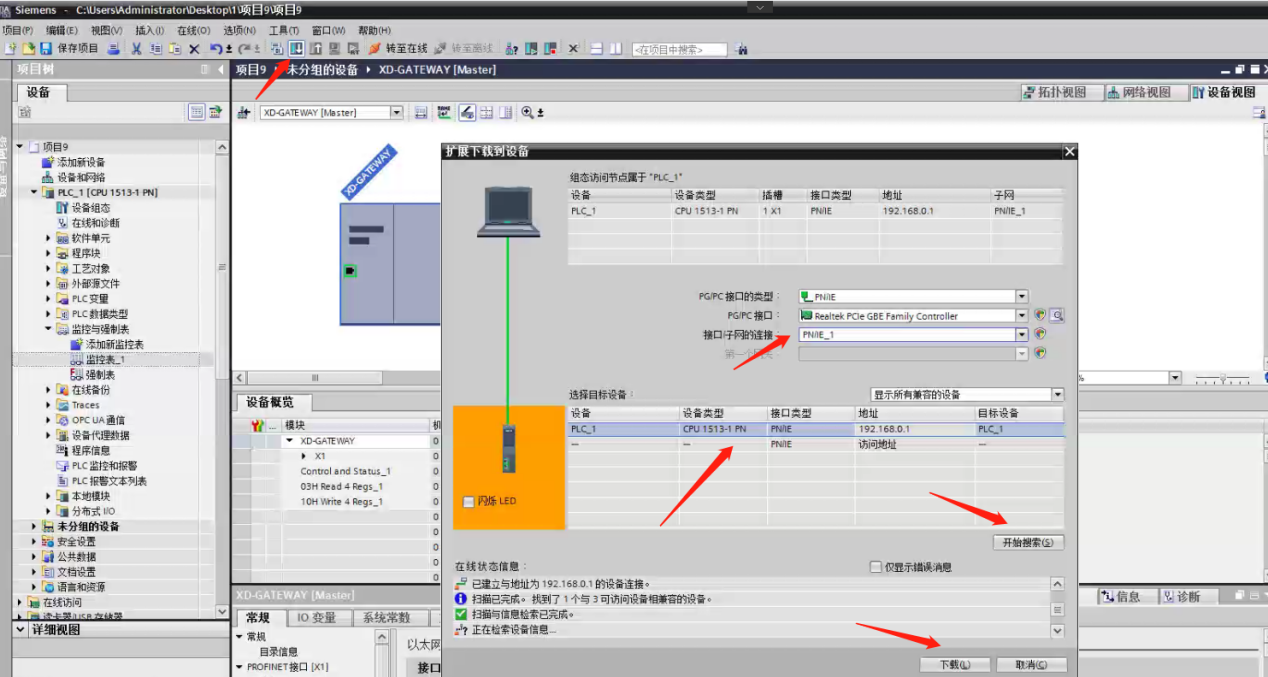1268x677 pixels.
Task: Click 保存项目 save project button
Action: [x=69, y=48]
